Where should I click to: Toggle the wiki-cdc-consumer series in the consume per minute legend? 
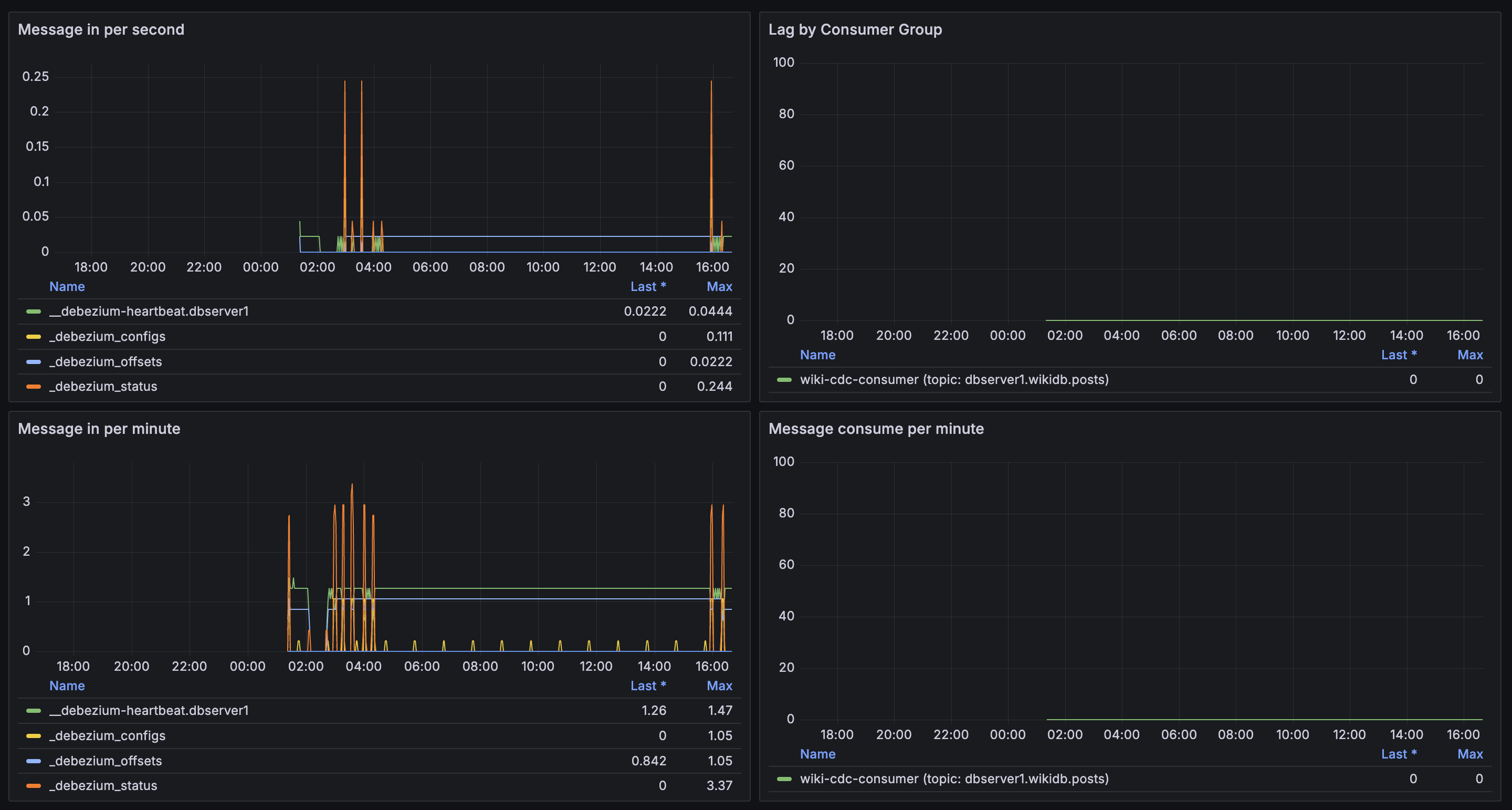pyautogui.click(x=954, y=779)
